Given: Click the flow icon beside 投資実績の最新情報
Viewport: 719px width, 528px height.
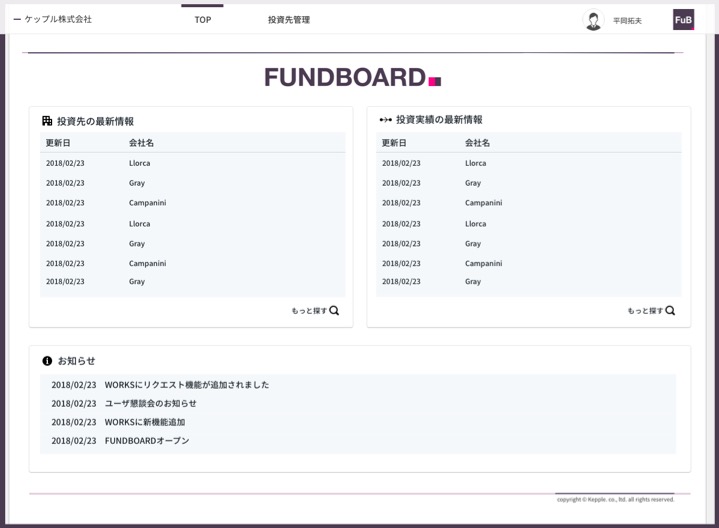Looking at the screenshot, I should click(385, 120).
